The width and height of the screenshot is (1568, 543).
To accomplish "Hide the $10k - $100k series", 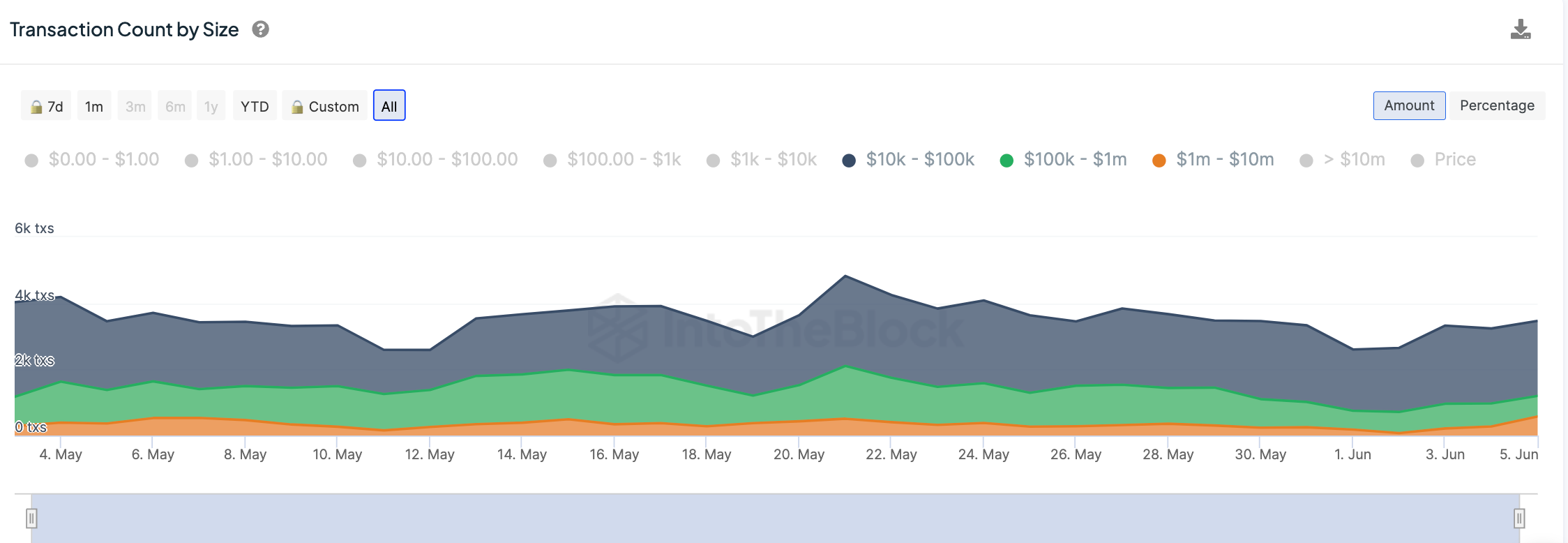I will 908,160.
